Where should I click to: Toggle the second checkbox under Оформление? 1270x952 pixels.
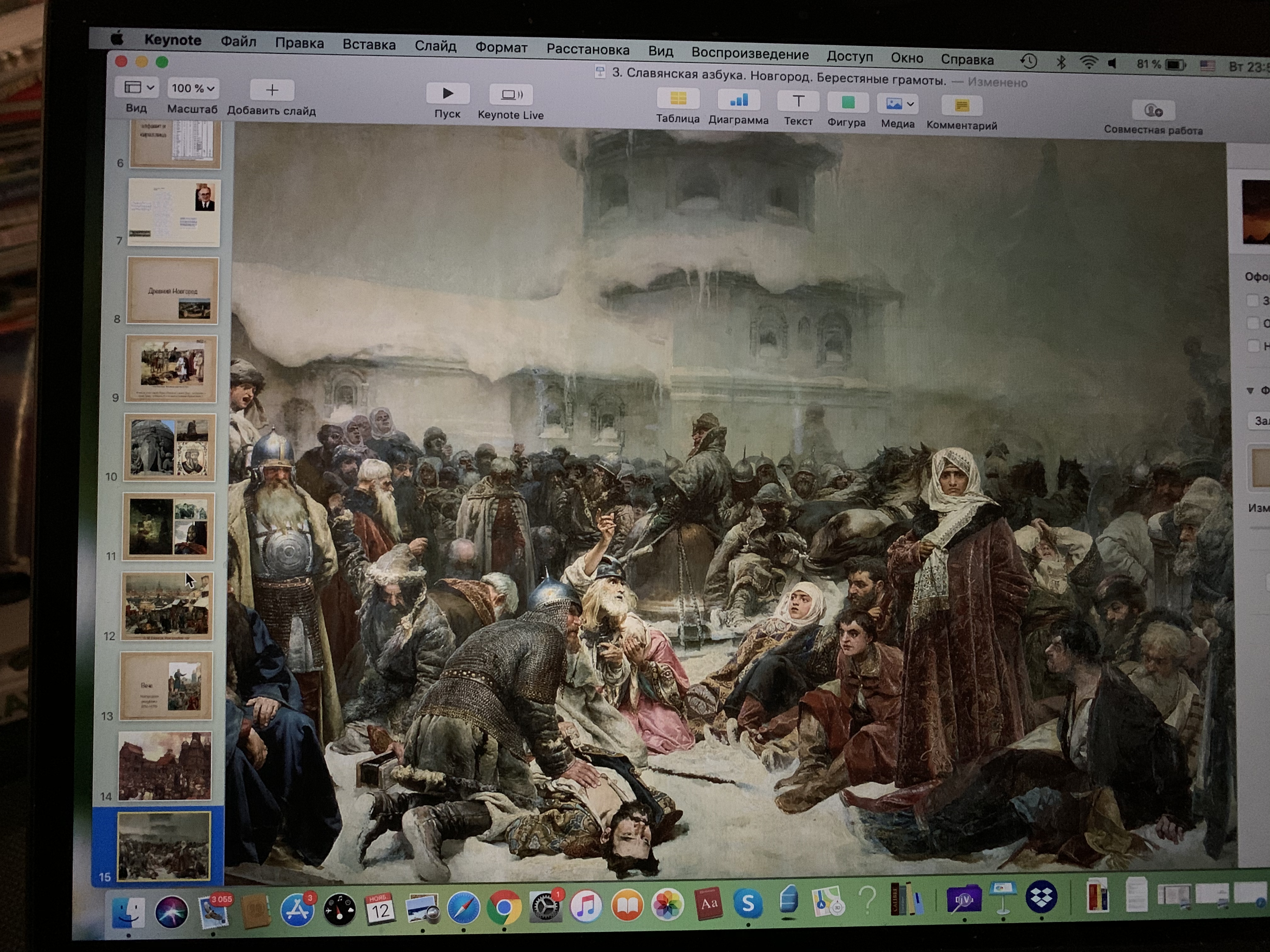coord(1253,323)
